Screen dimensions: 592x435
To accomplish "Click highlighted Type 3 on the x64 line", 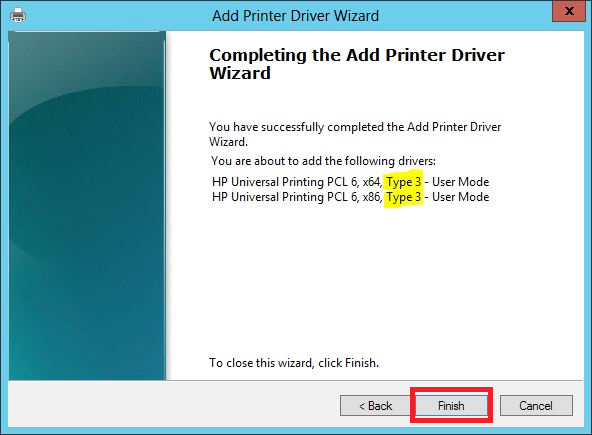I will pos(403,182).
